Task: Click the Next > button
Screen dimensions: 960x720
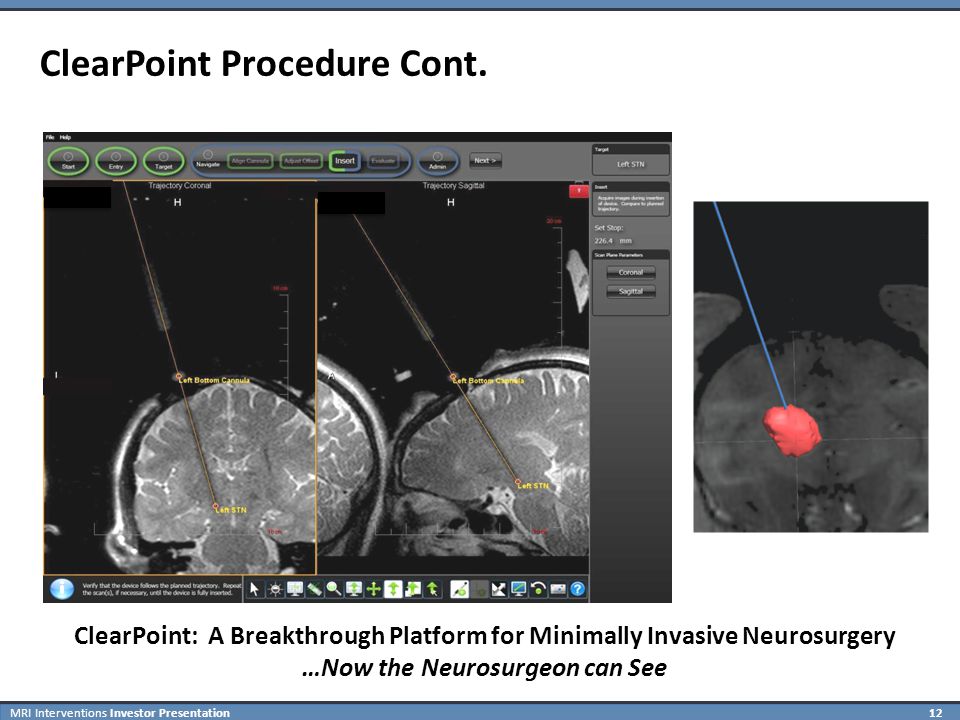Action: [x=485, y=160]
